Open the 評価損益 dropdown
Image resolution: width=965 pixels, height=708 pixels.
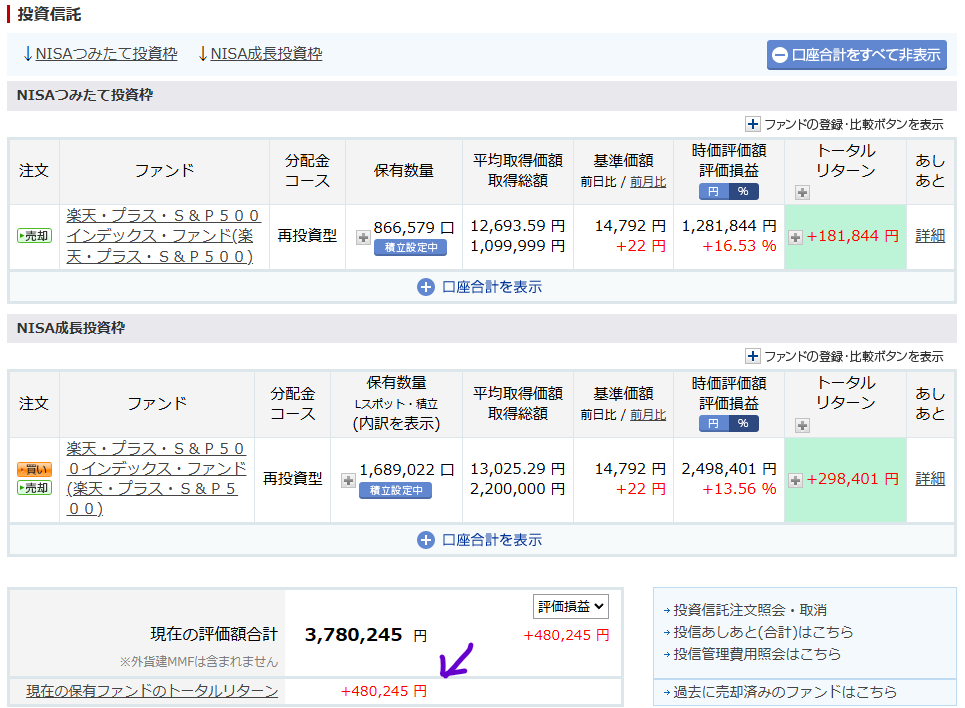[571, 607]
